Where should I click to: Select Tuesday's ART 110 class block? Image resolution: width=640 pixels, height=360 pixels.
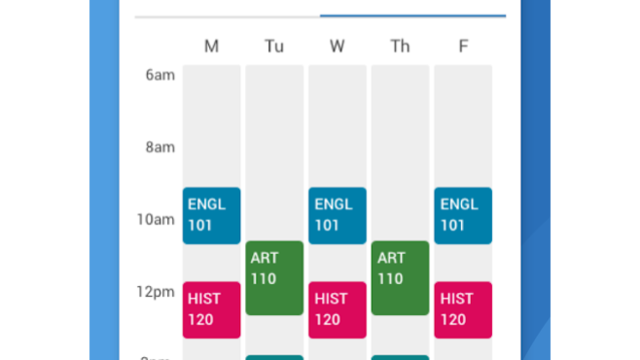coord(274,278)
